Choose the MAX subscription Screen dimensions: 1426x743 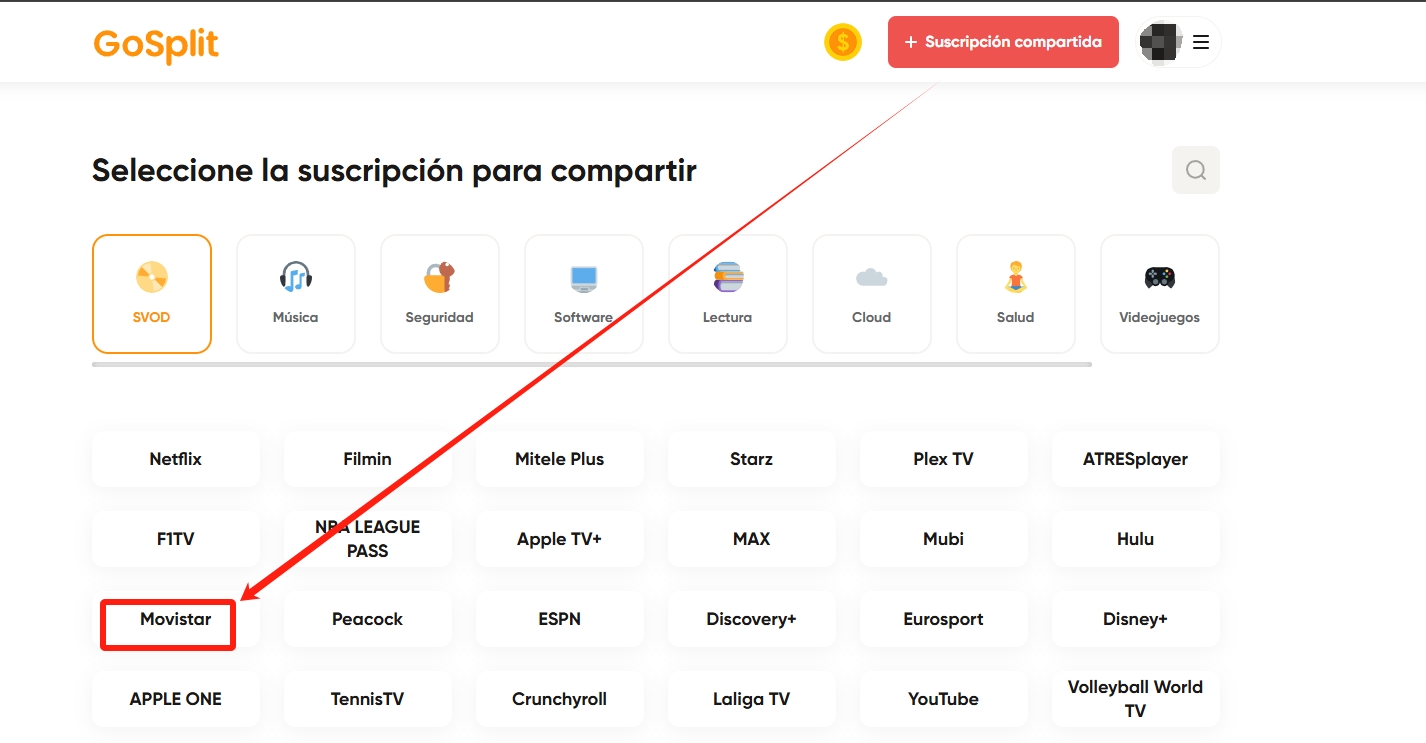(752, 539)
